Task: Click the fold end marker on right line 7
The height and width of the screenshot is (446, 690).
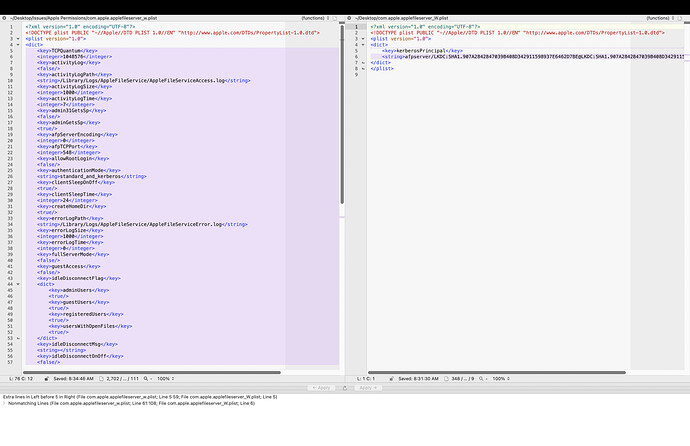Action: click(363, 63)
